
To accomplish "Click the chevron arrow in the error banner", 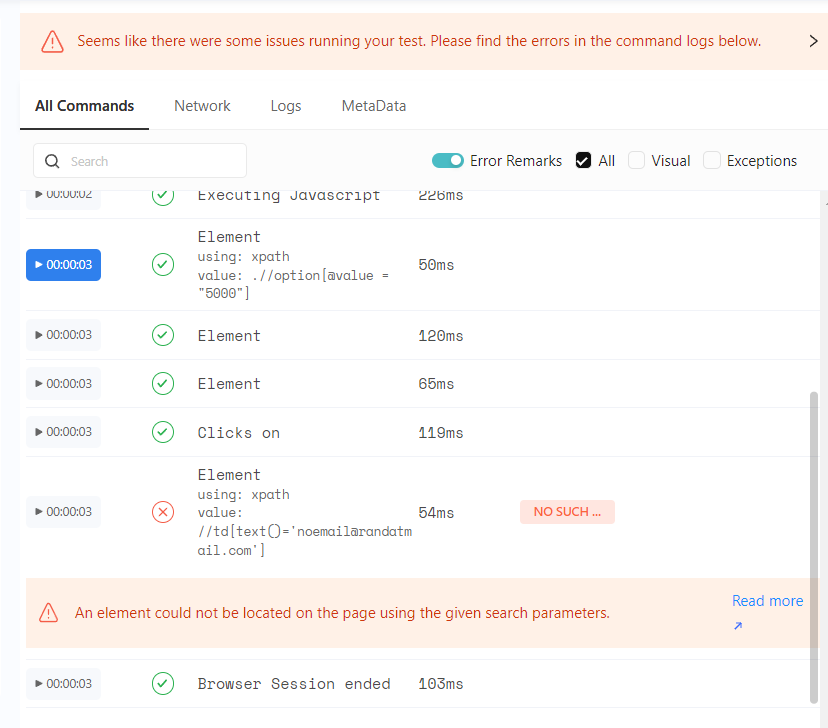I will pyautogui.click(x=815, y=41).
